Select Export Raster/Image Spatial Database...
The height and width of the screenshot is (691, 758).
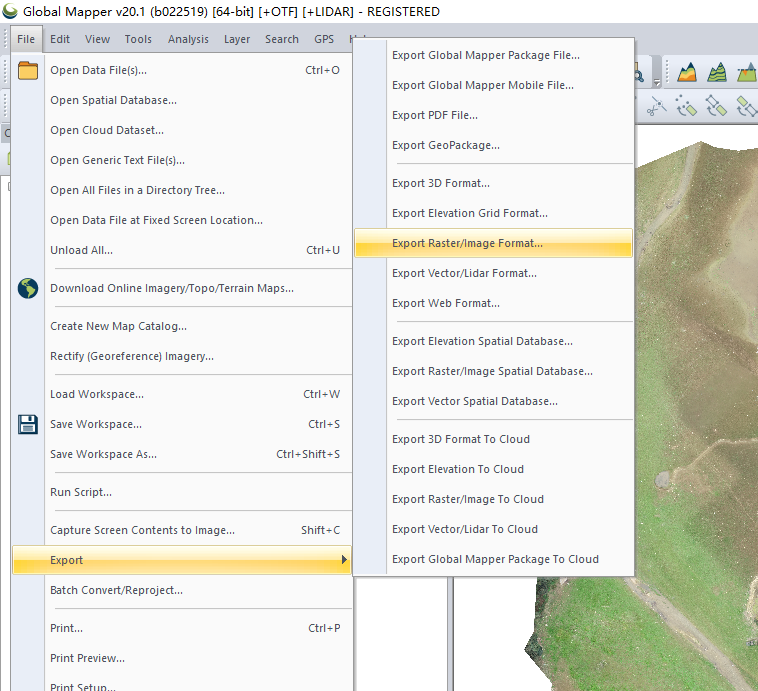[493, 371]
